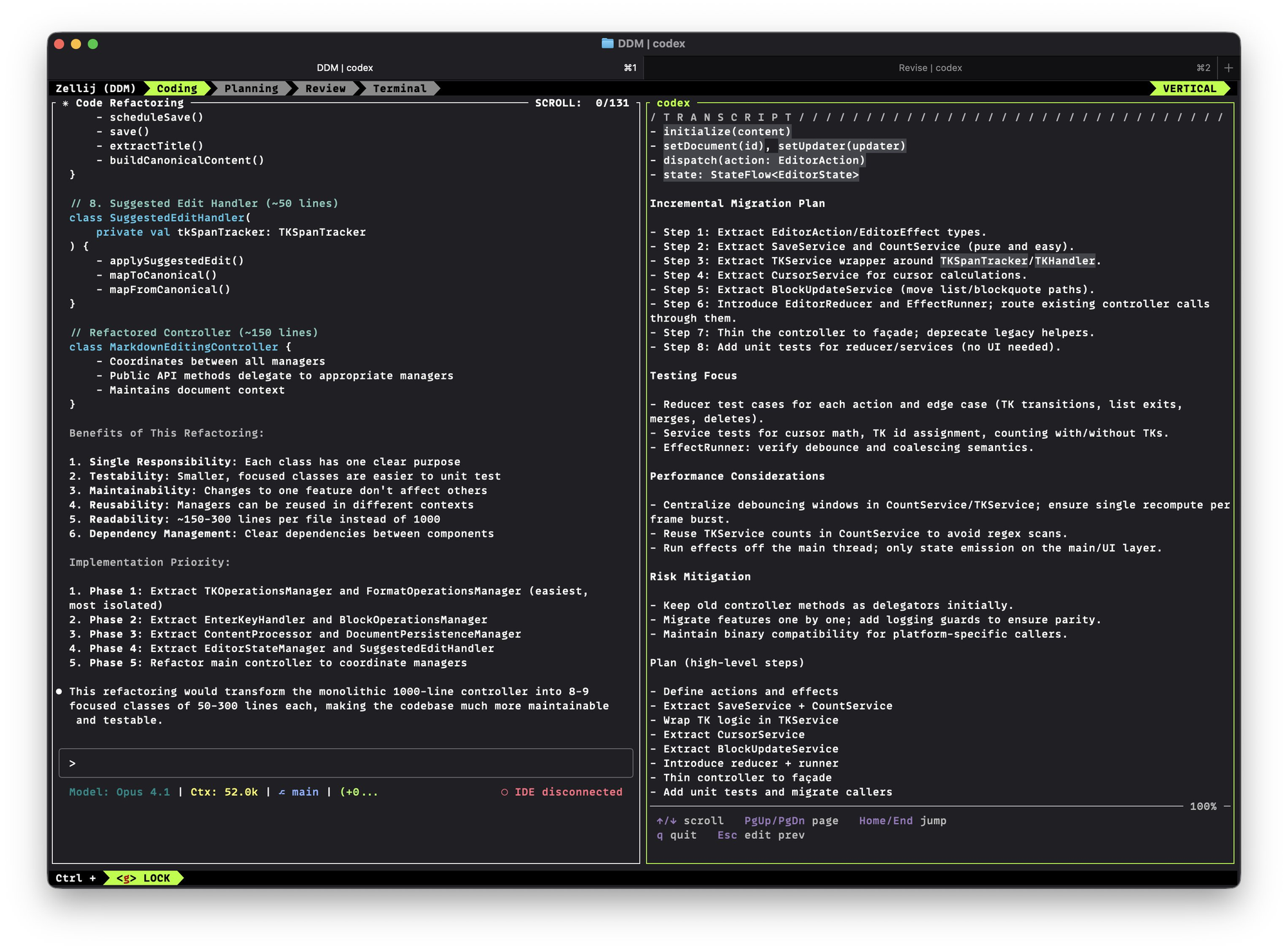Screen dimensions: 1288x951
Task: Select the Planning Zellij tab
Action: point(251,88)
